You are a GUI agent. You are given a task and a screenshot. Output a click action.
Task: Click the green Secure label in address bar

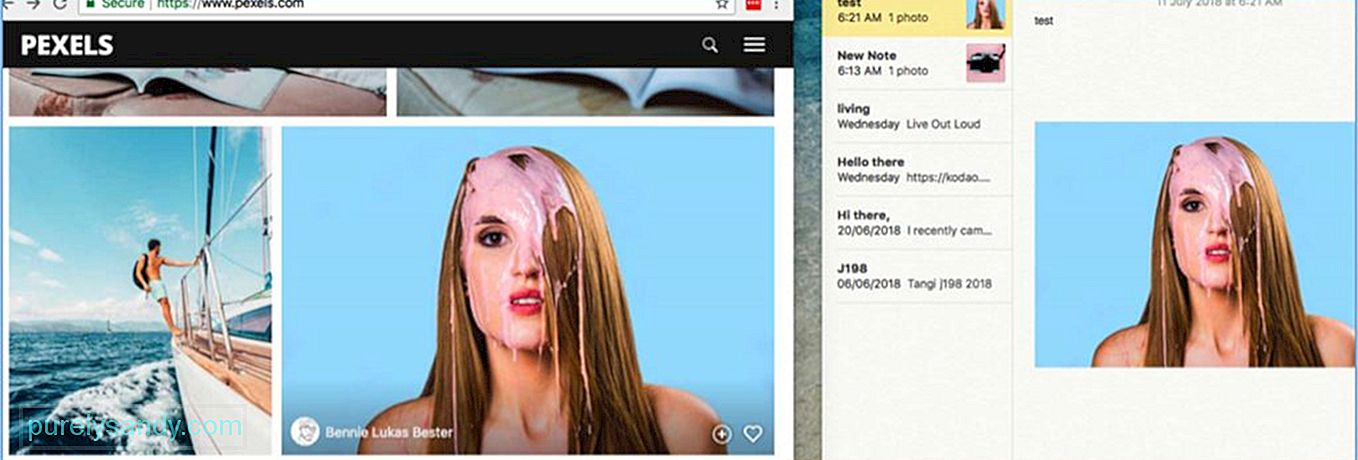124,5
